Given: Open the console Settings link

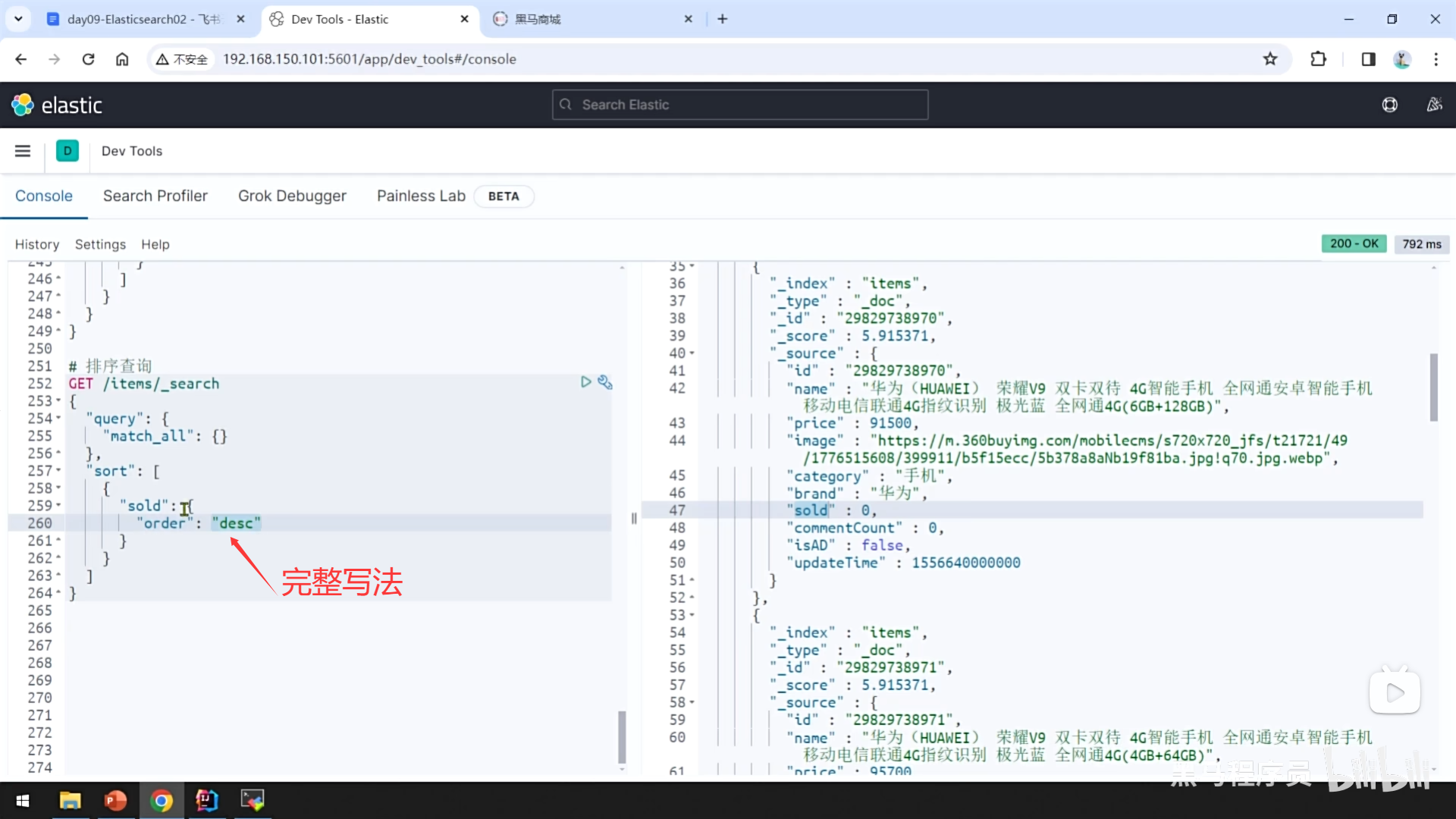Looking at the screenshot, I should point(100,244).
